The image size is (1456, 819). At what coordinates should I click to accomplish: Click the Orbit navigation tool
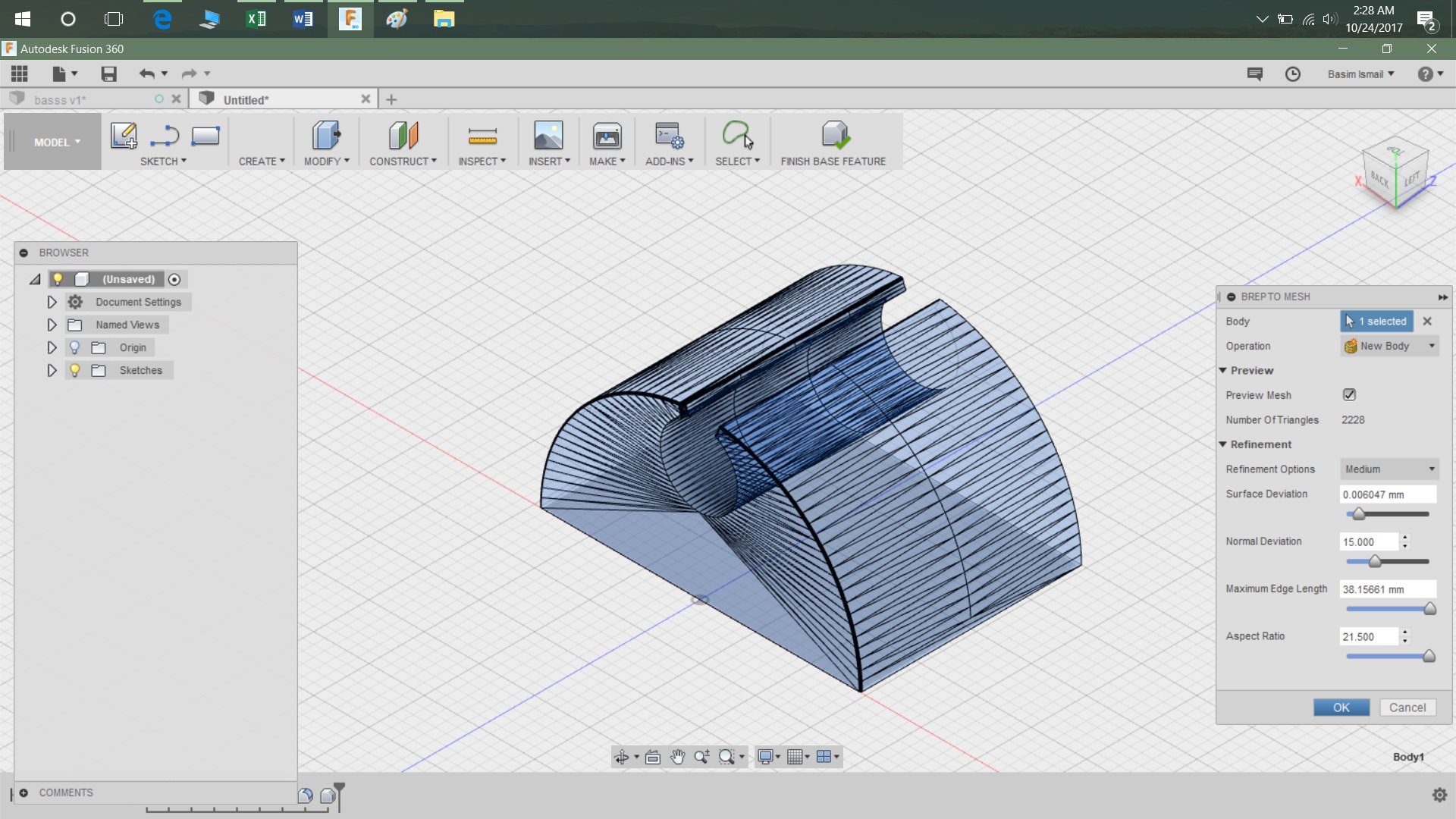(621, 757)
